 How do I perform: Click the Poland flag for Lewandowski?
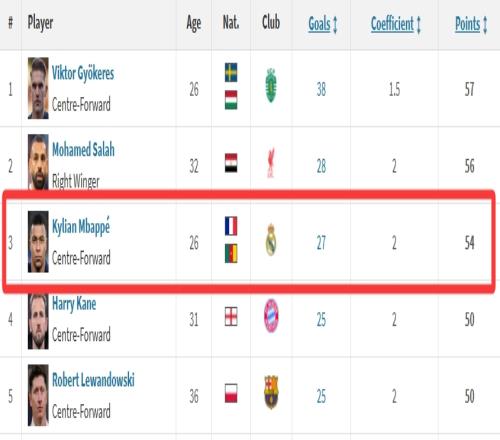coord(231,393)
